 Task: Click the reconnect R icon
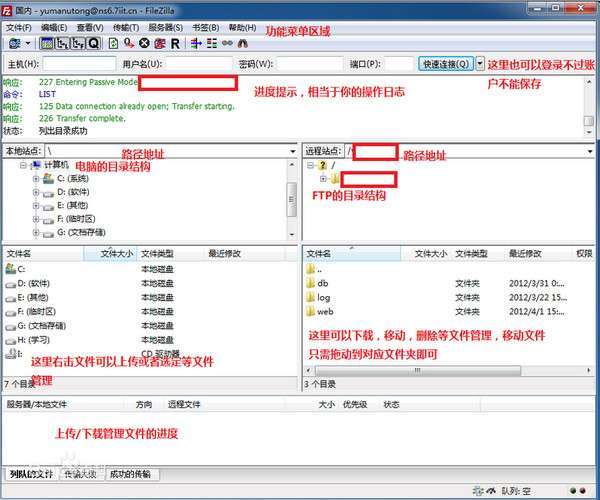[x=175, y=44]
